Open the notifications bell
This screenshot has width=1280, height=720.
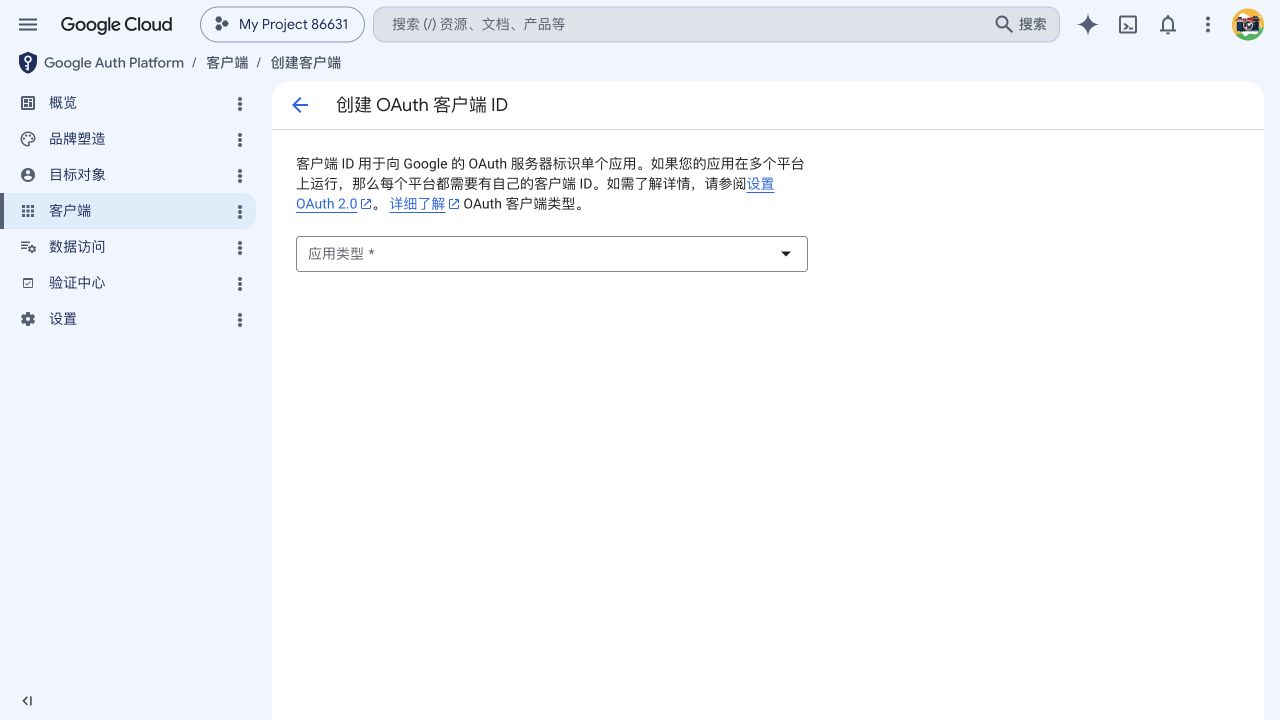coord(1168,25)
